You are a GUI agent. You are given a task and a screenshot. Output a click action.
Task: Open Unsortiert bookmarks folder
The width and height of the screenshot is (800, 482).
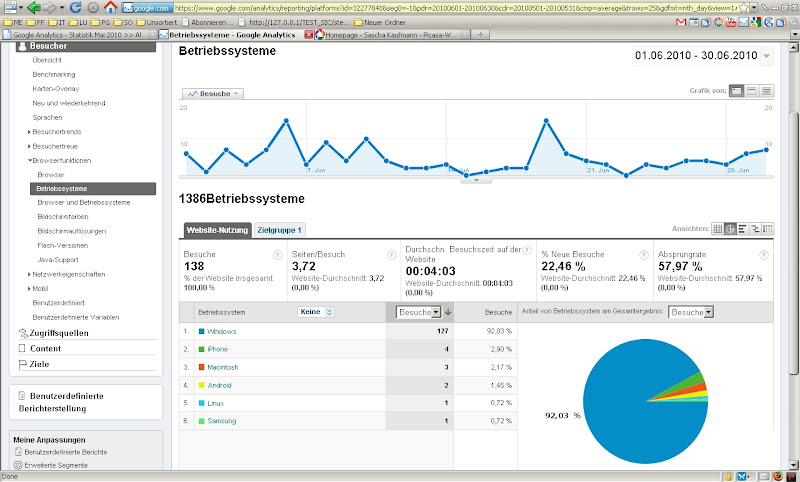(157, 22)
